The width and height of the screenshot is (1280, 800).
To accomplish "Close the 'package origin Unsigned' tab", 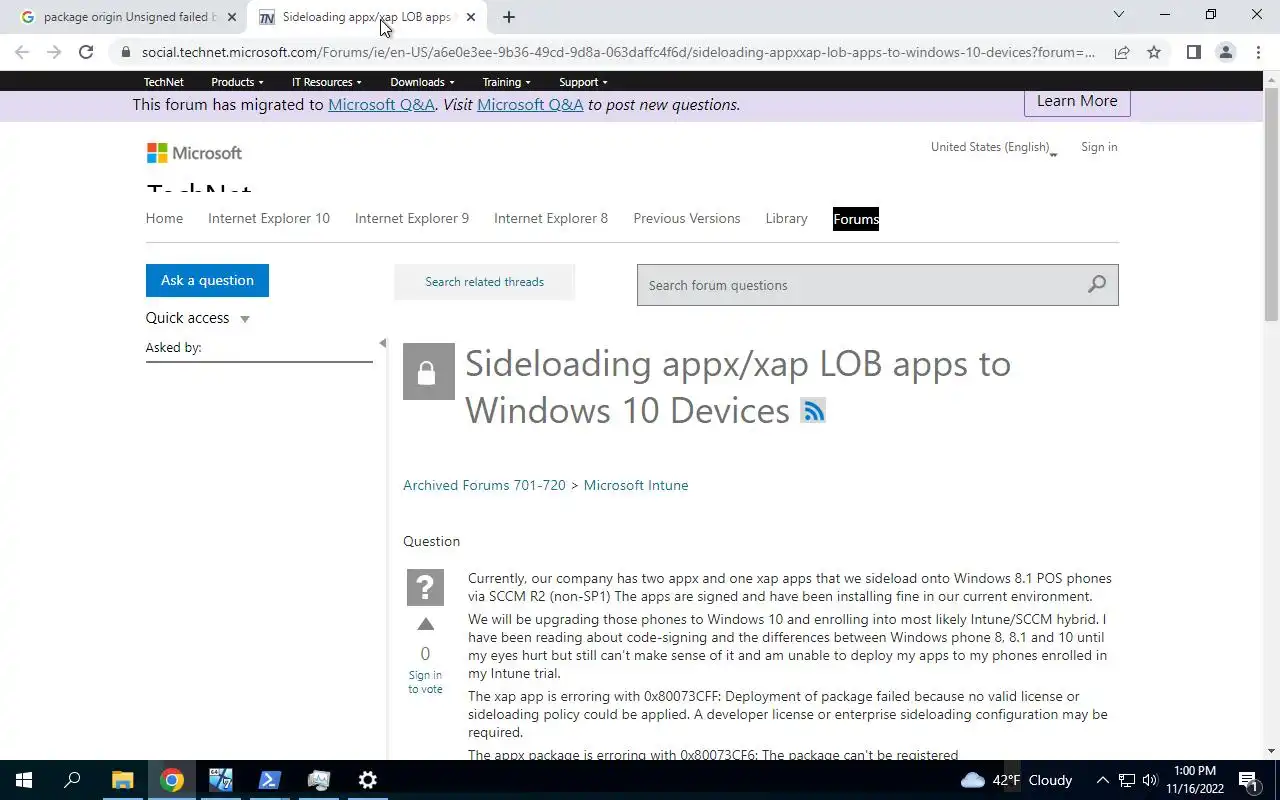I will pos(231,17).
